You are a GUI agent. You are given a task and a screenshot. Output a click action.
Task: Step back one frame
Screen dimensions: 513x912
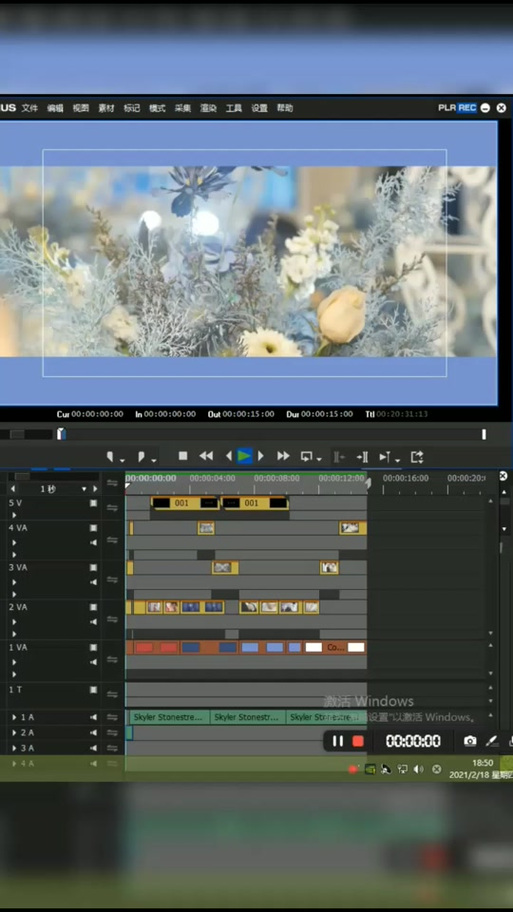(x=229, y=457)
